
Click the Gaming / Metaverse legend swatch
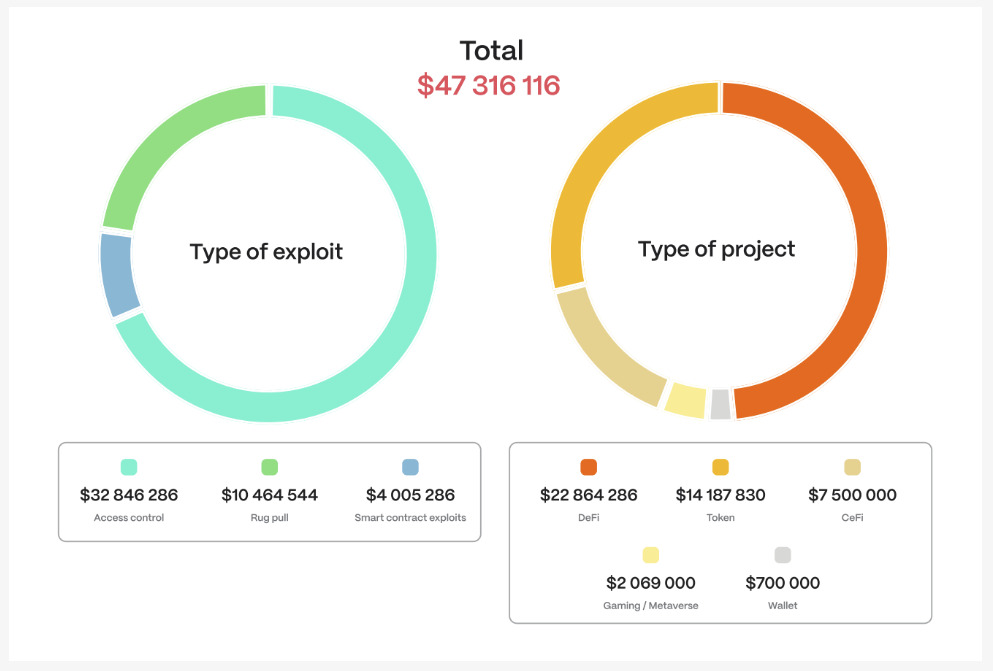(651, 554)
